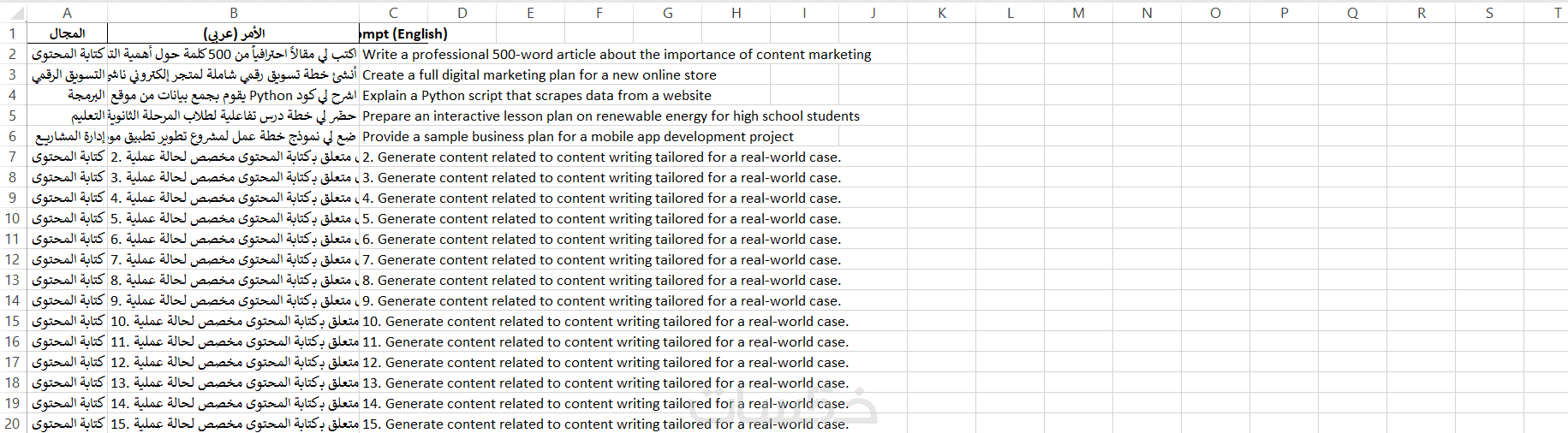This screenshot has width=1568, height=433.
Task: Select column T header
Action: tap(1557, 13)
